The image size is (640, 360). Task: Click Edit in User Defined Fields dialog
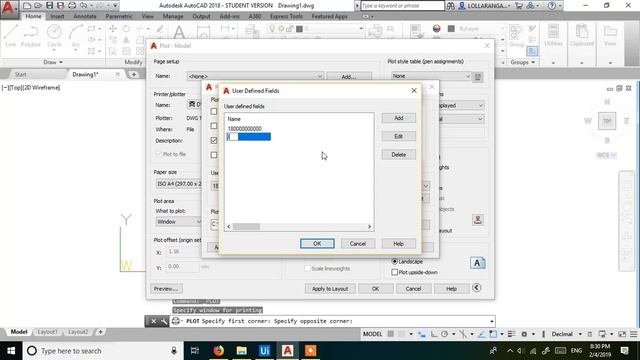(x=398, y=136)
